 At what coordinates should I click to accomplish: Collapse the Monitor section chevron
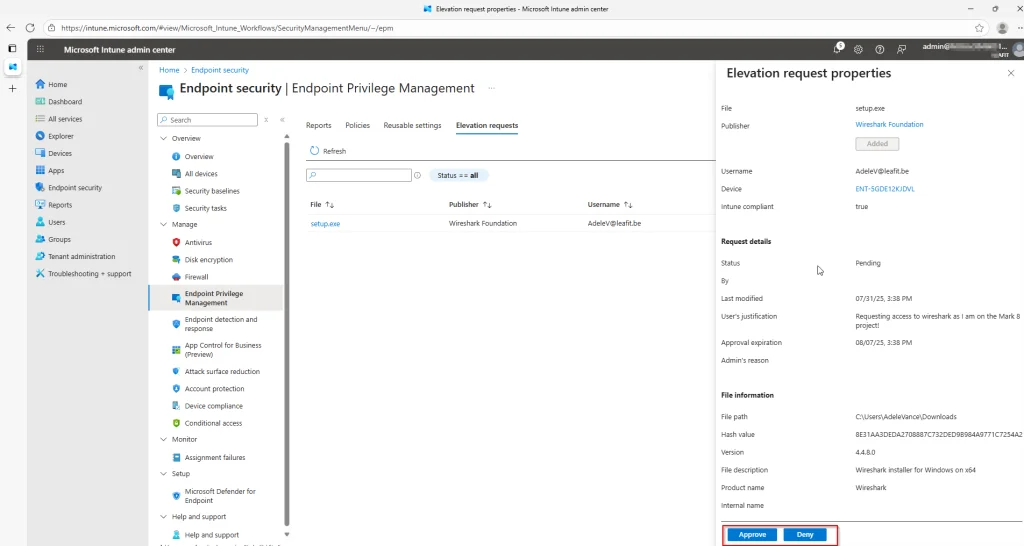pos(163,440)
